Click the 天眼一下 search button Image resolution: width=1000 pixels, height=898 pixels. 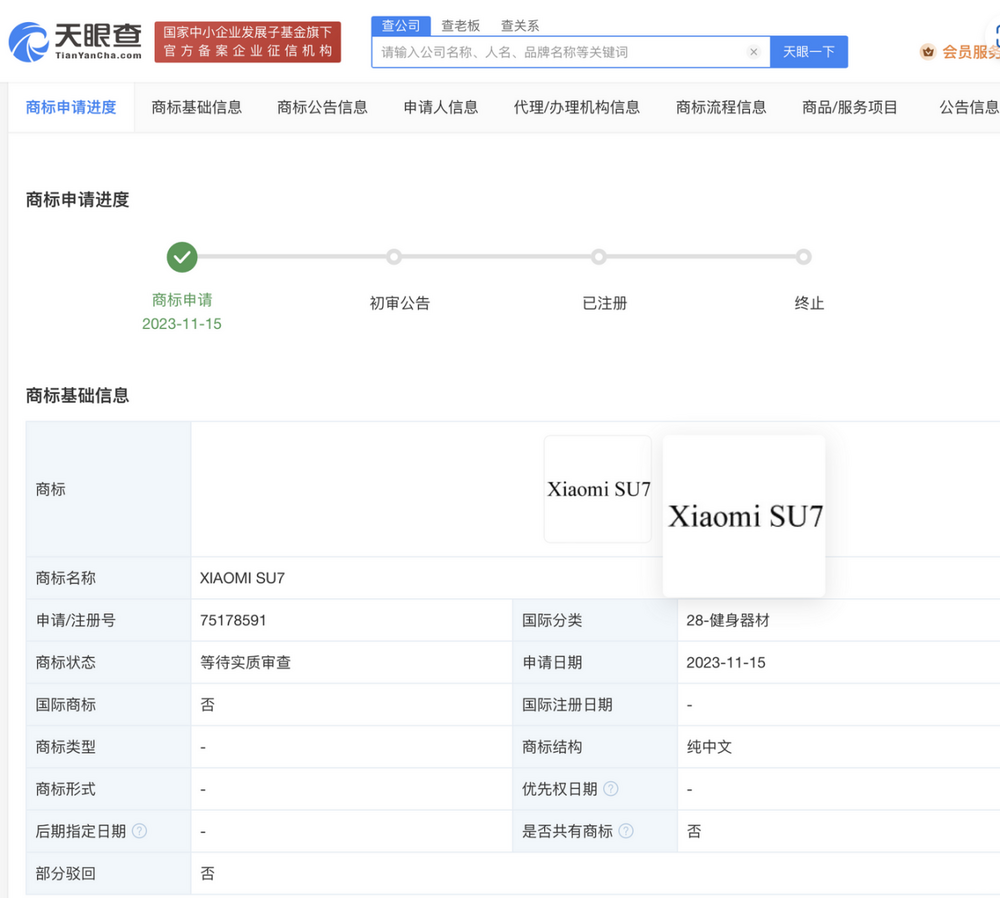click(x=810, y=51)
